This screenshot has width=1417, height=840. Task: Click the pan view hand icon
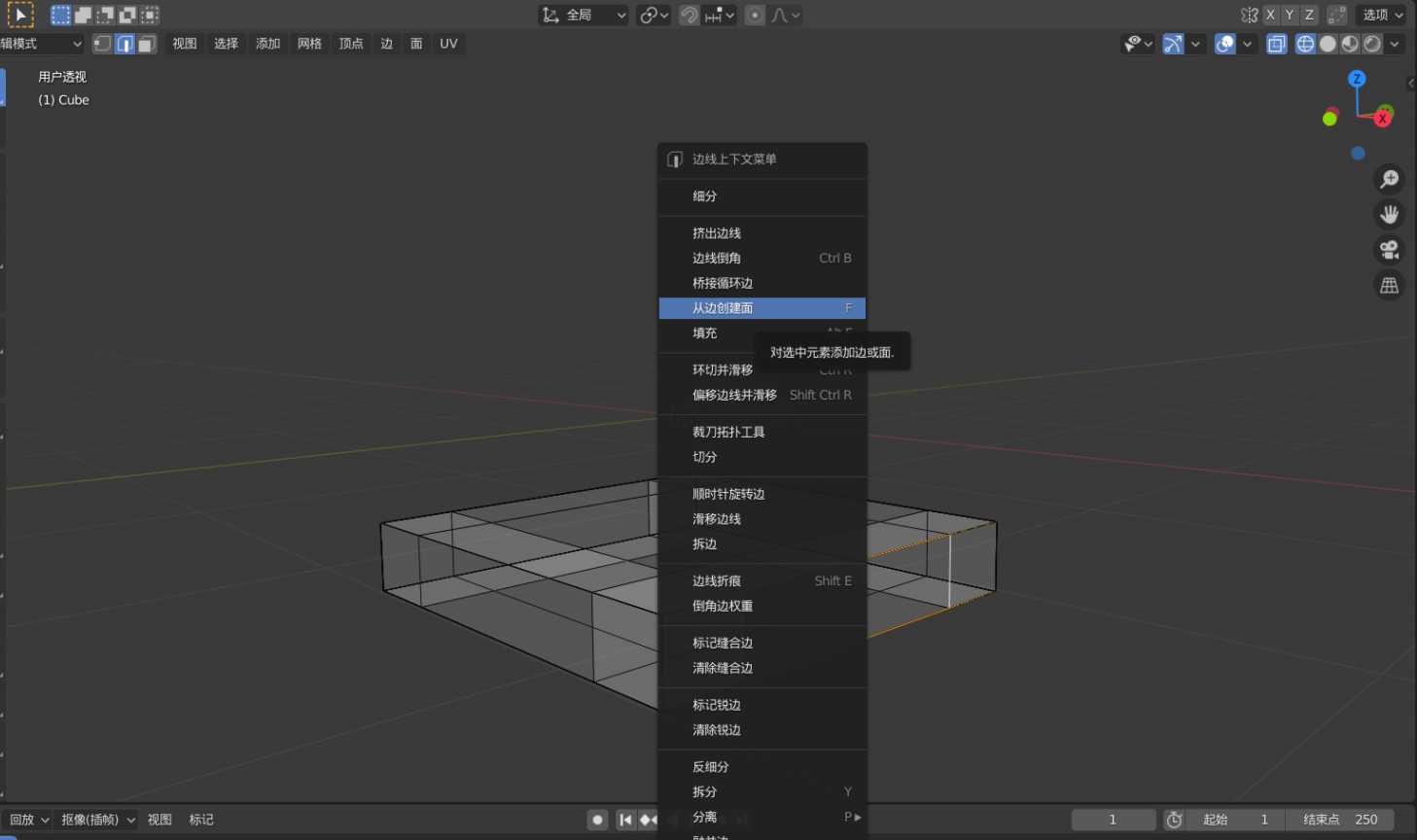[x=1389, y=214]
